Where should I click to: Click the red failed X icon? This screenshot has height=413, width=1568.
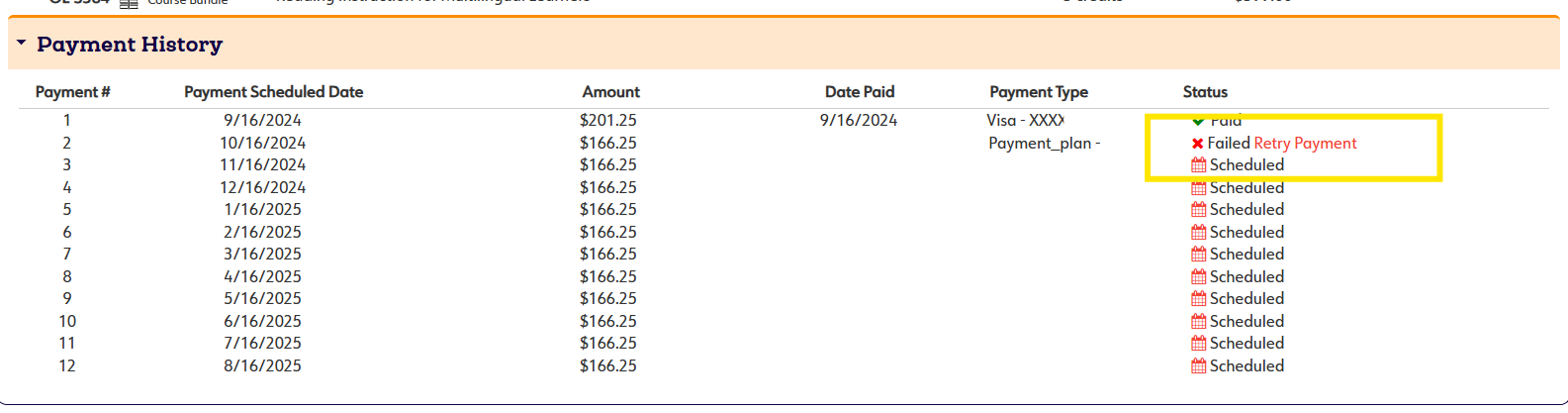pos(1197,144)
